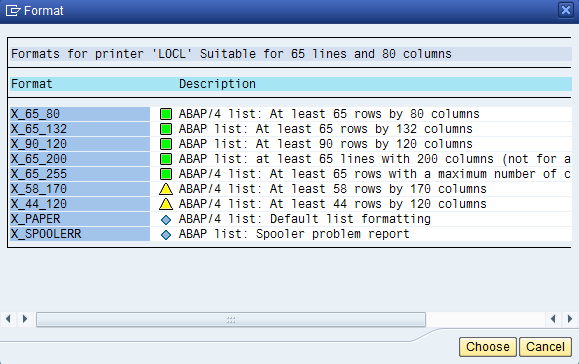579x364 pixels.
Task: Click description 'Spooler problem report'
Action: coord(333,234)
